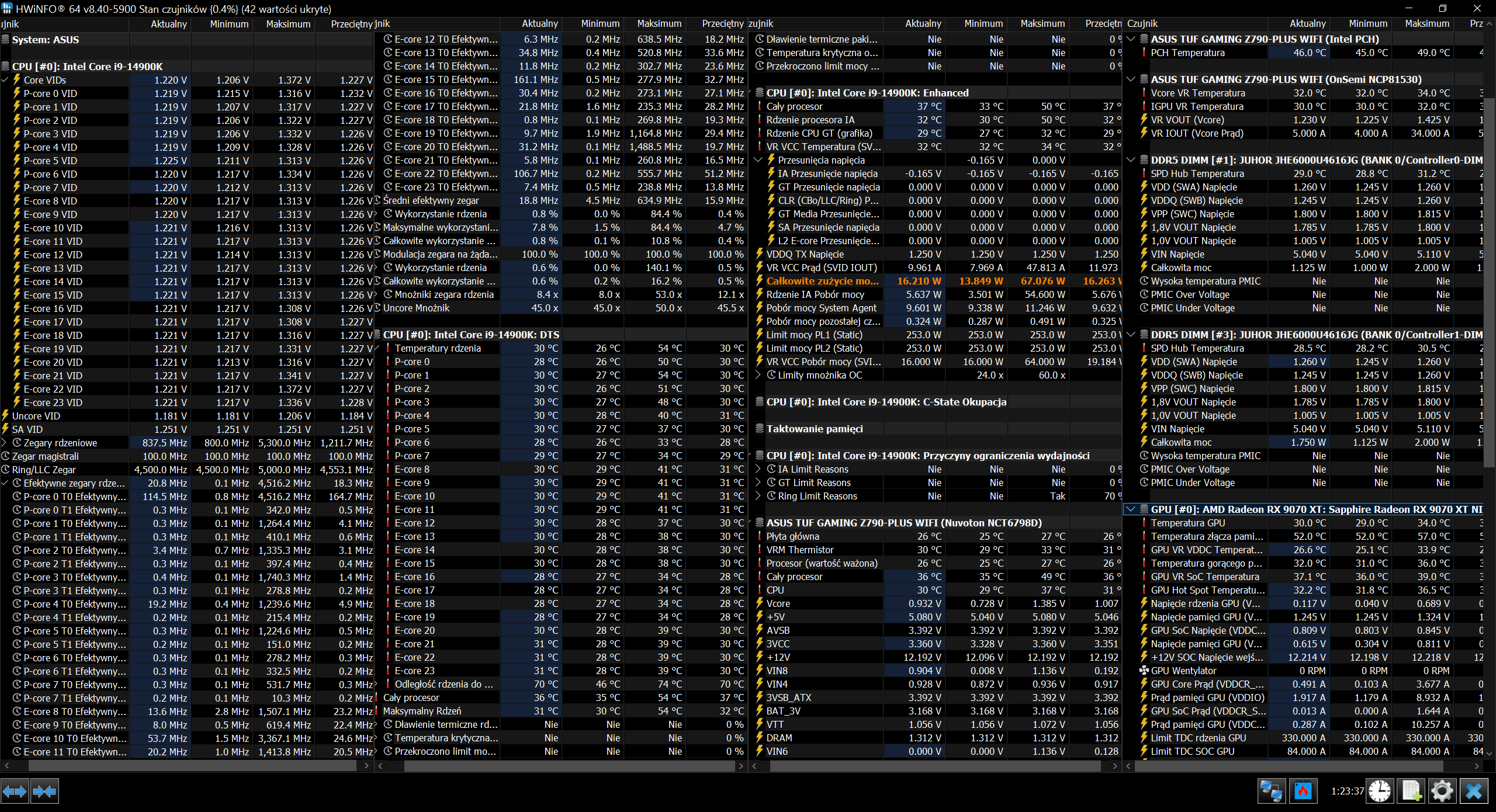Open sensor settings gear icon
This screenshot has width=1496, height=812.
coord(1442,792)
